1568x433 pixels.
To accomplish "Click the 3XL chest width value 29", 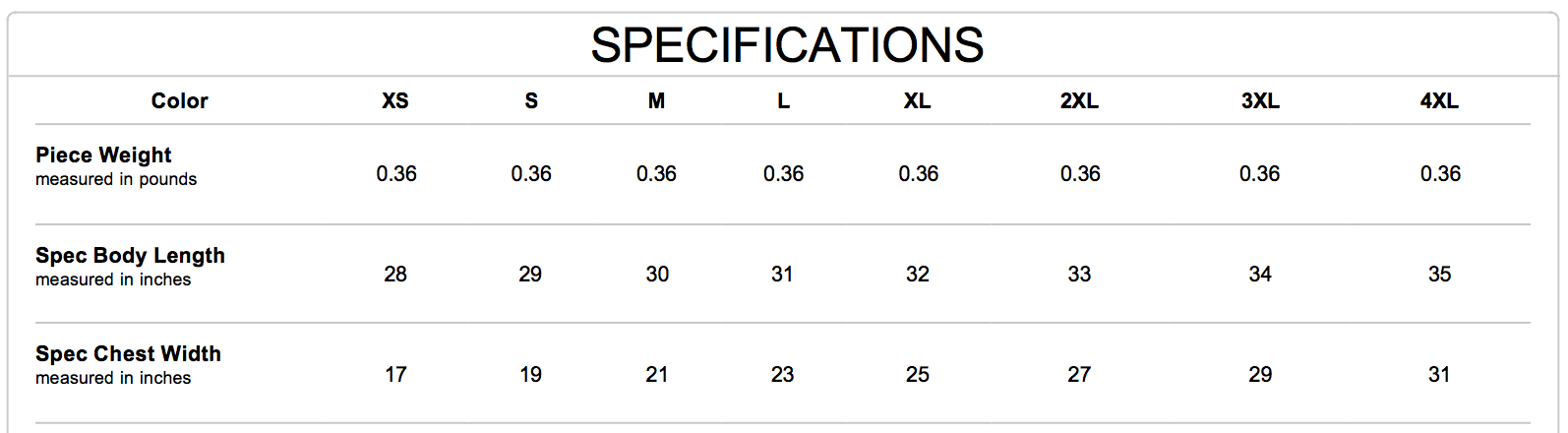I will pos(1260,375).
